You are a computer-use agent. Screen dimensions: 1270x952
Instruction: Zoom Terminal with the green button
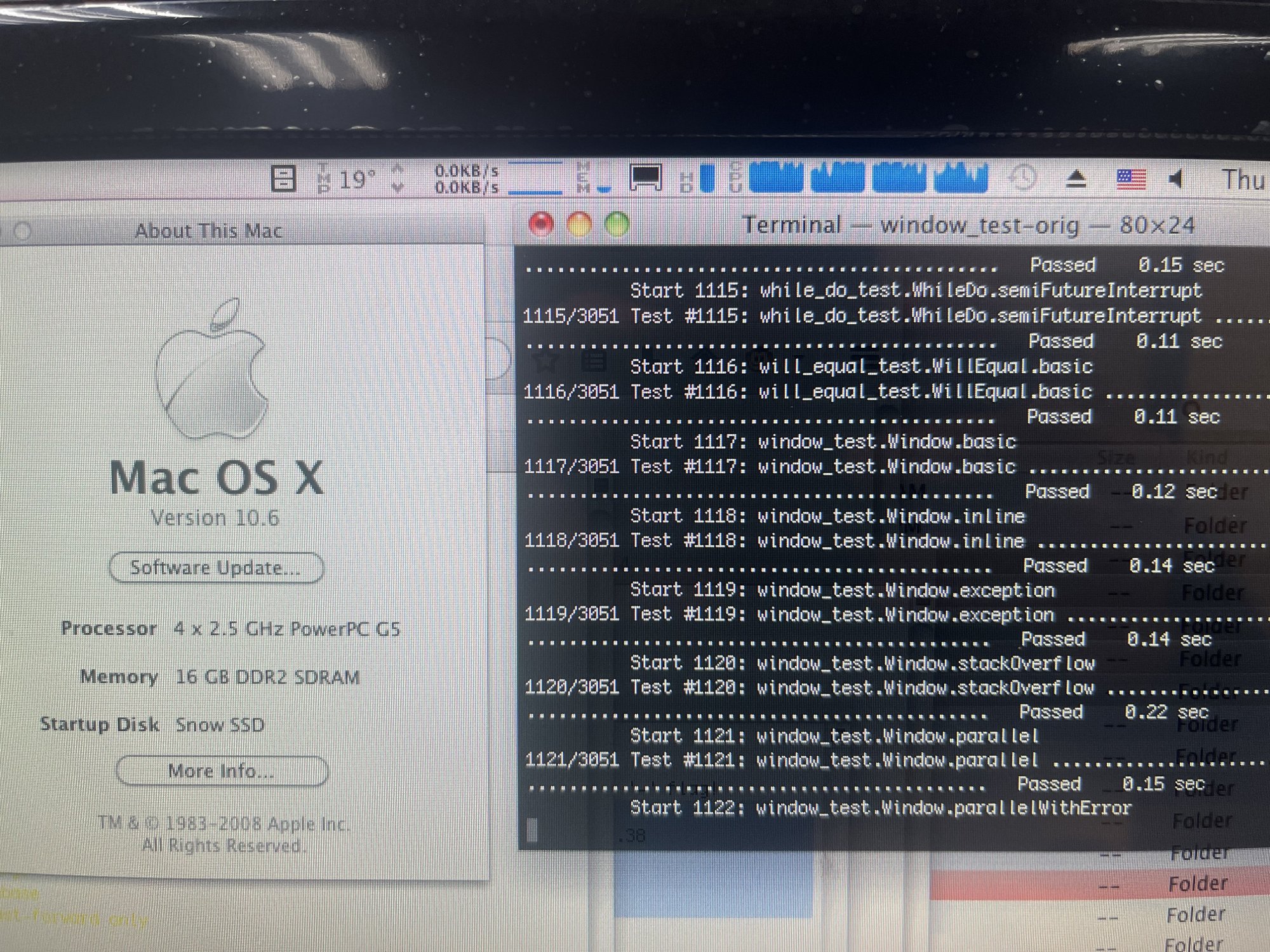pyautogui.click(x=617, y=224)
